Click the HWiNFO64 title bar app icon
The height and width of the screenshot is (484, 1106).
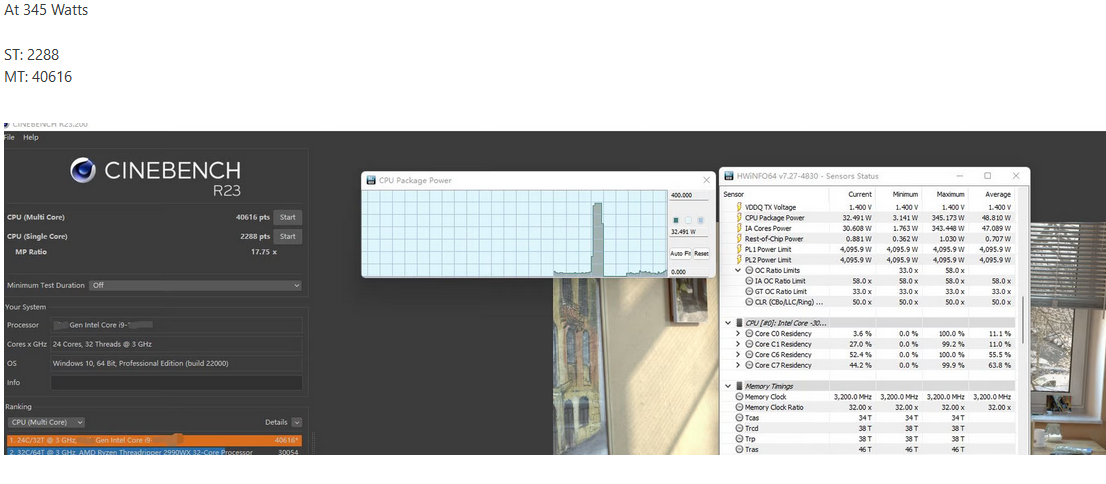click(x=729, y=176)
